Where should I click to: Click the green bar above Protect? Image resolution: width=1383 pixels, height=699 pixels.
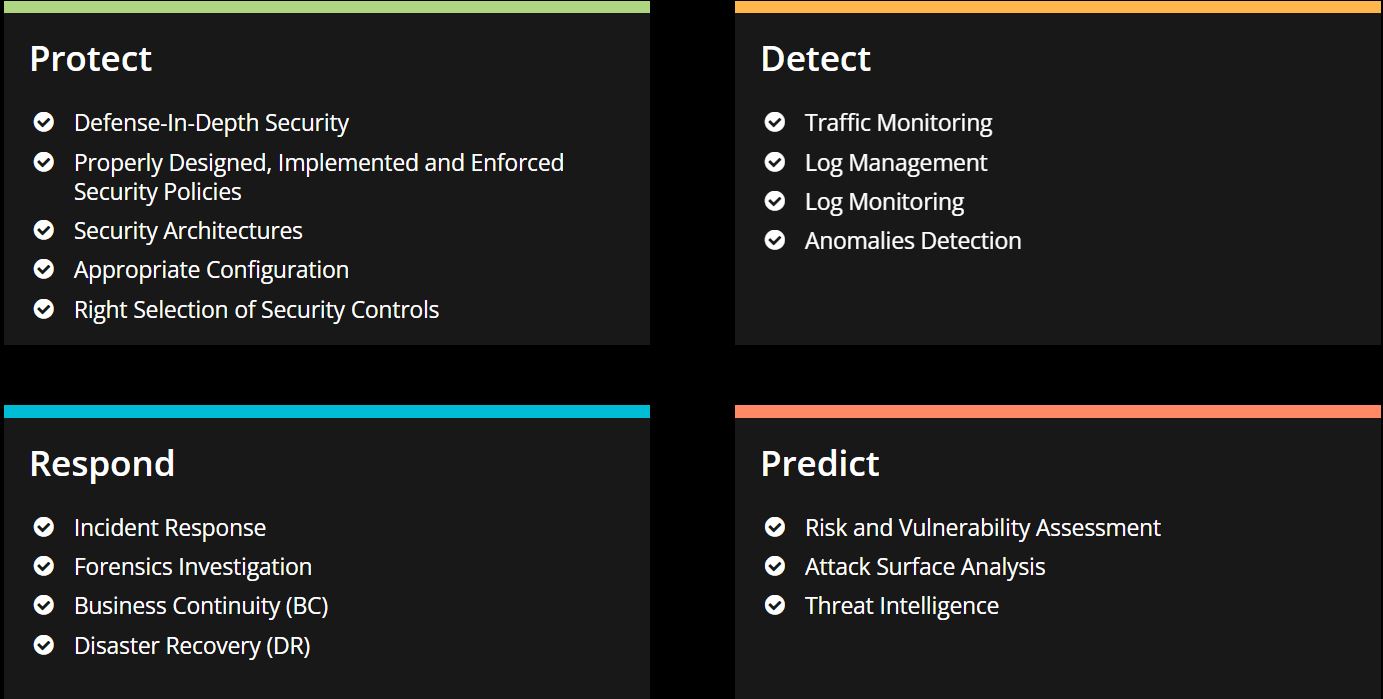click(327, 7)
